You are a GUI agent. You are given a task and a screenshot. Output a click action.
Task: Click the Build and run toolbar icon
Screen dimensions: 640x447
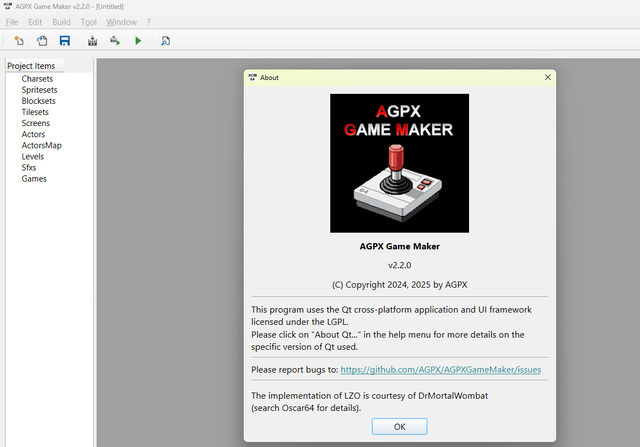click(x=115, y=41)
